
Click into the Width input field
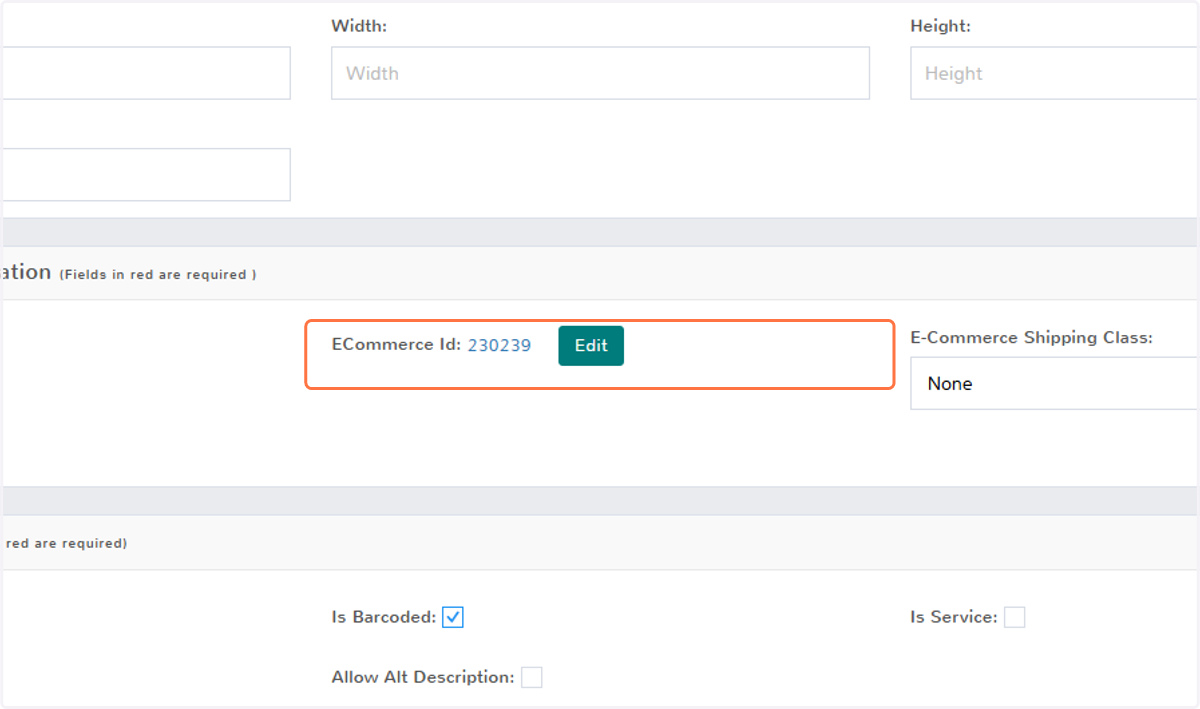tap(600, 73)
